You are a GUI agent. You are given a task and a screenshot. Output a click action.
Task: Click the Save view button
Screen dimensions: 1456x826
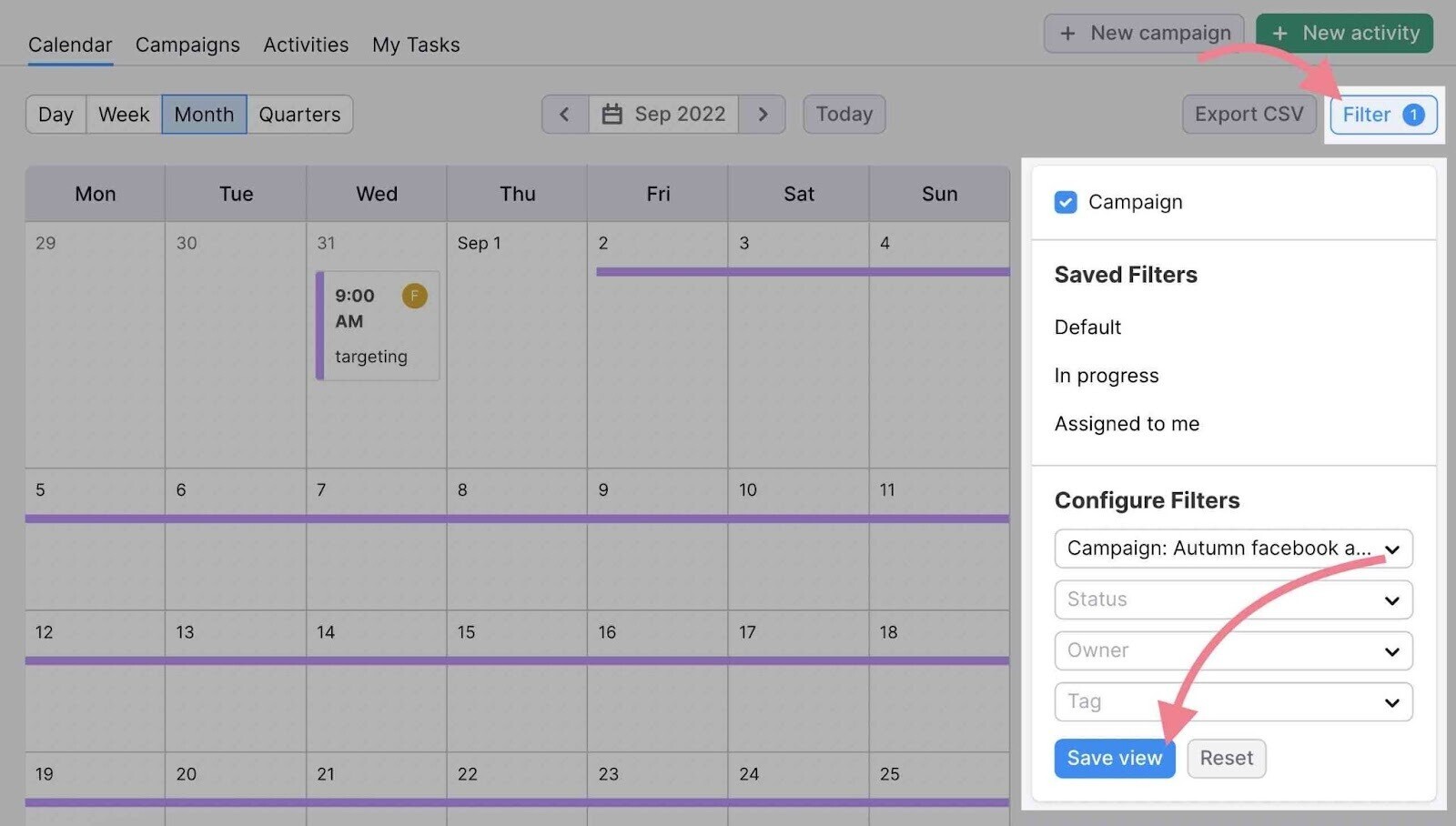tap(1115, 758)
